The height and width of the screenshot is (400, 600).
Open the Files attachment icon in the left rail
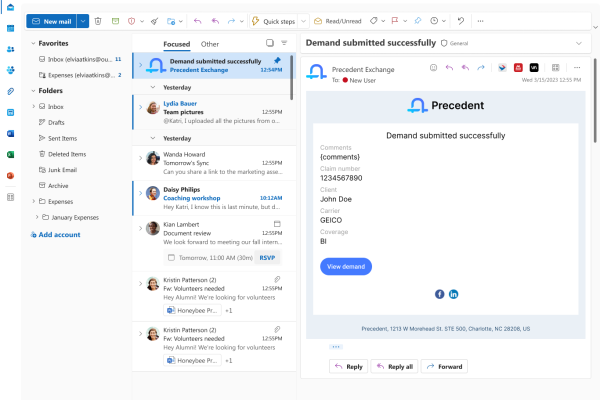click(x=11, y=91)
